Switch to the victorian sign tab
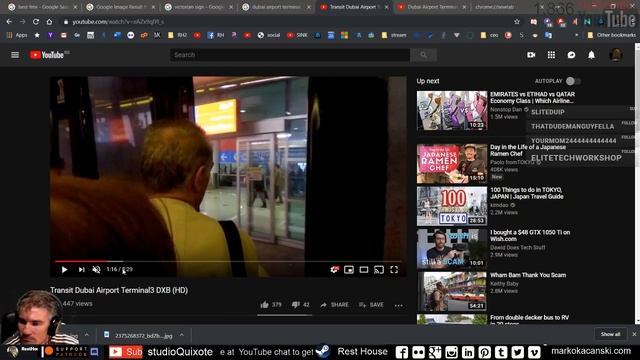Image resolution: width=640 pixels, height=360 pixels. (198, 7)
